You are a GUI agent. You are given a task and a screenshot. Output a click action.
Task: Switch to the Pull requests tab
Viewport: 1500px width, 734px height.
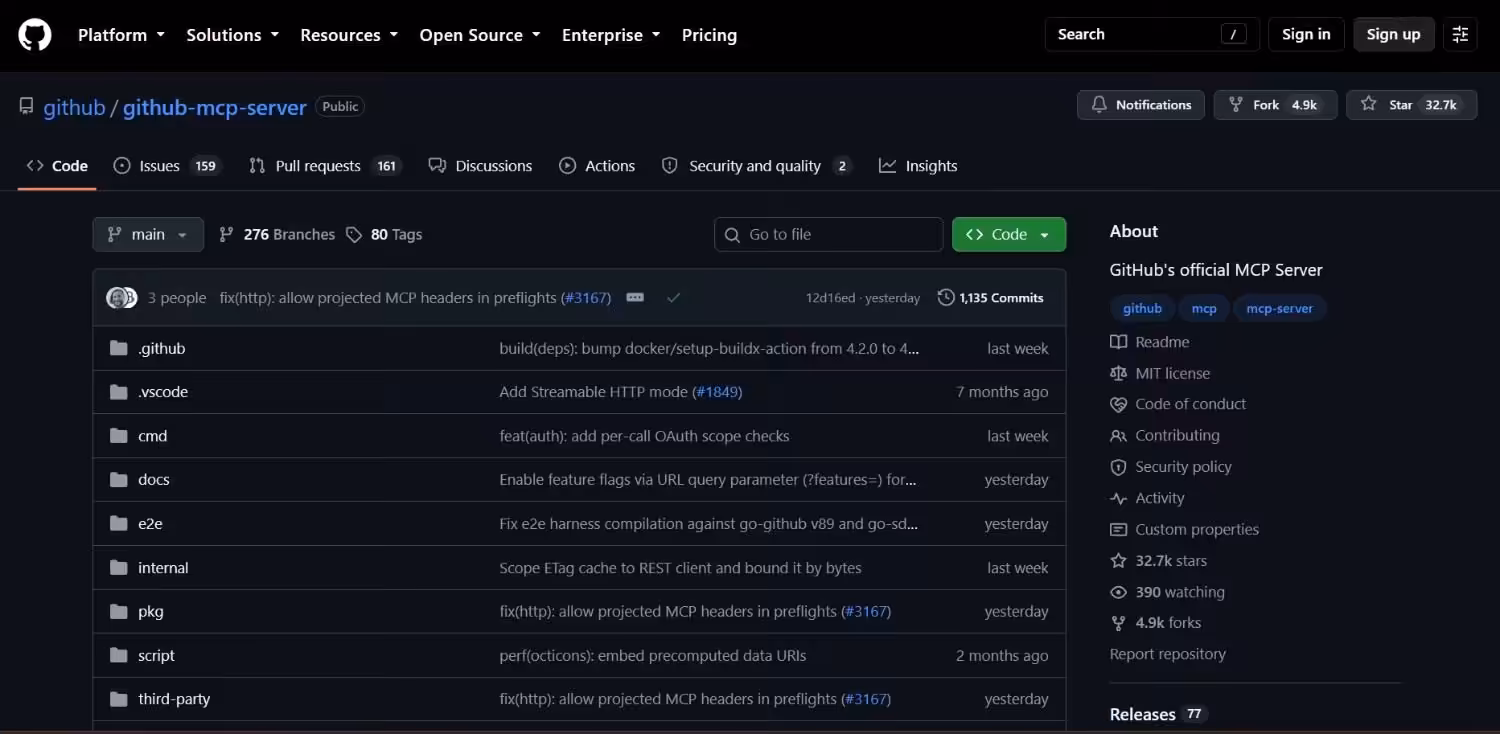click(324, 166)
